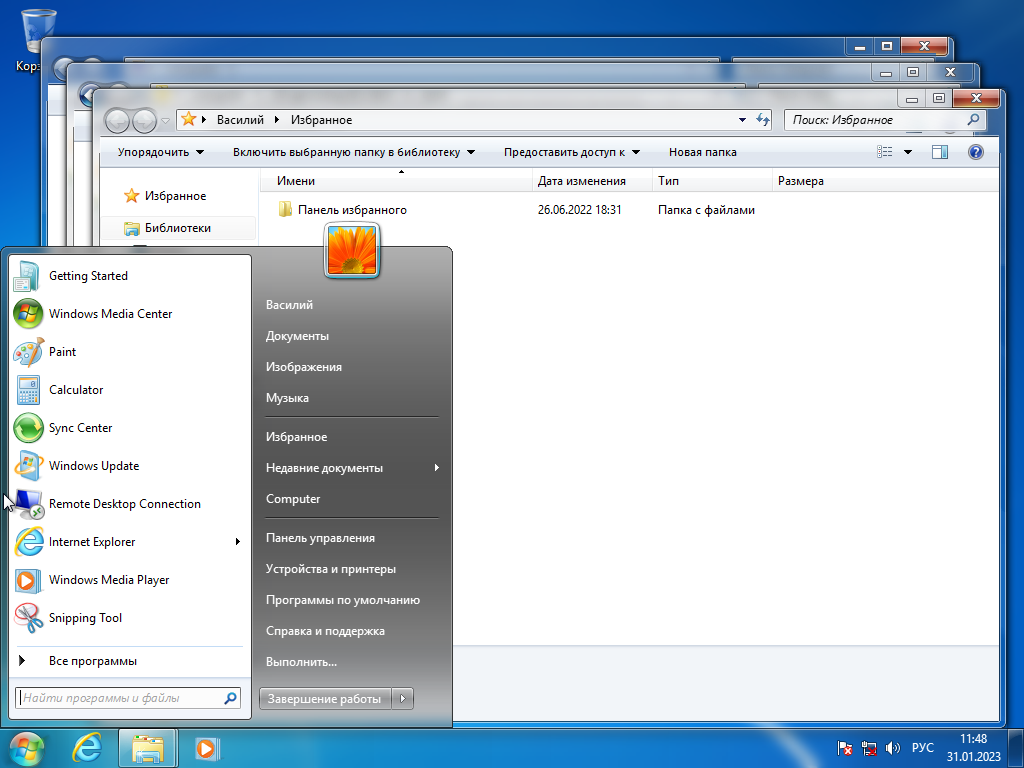Open the Упорядочить menu

(161, 152)
